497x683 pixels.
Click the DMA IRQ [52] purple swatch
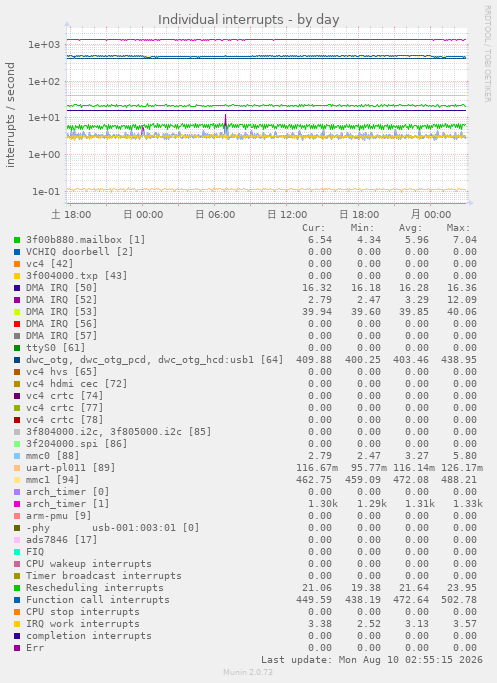click(x=17, y=300)
